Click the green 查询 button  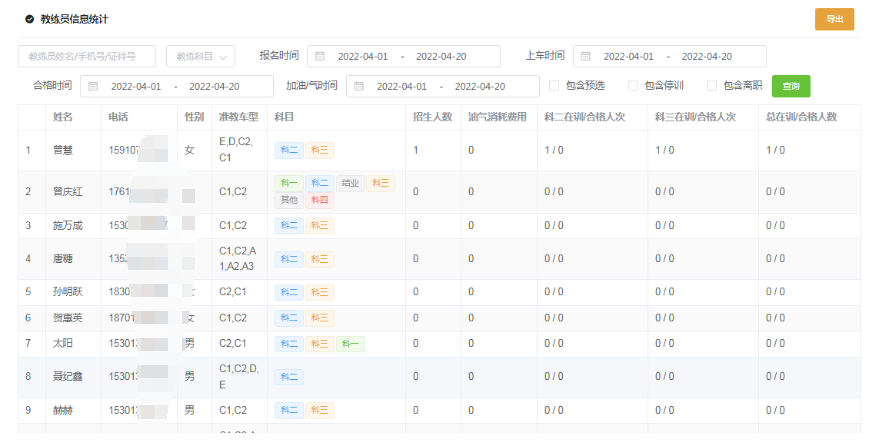tap(790, 86)
